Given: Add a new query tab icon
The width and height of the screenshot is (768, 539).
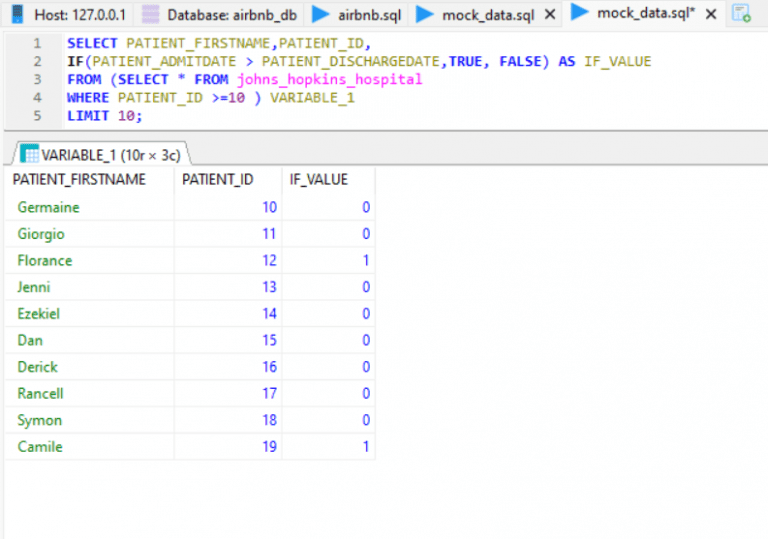Looking at the screenshot, I should [x=741, y=13].
